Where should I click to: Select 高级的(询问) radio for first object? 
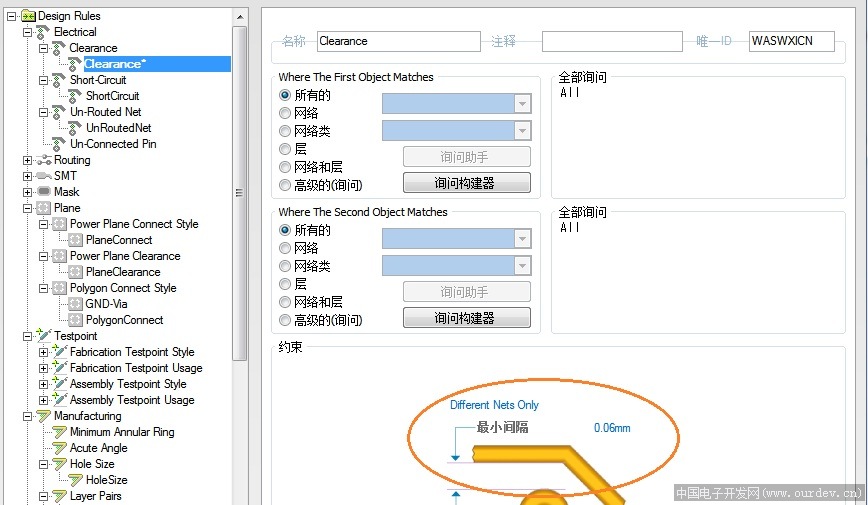[x=285, y=185]
